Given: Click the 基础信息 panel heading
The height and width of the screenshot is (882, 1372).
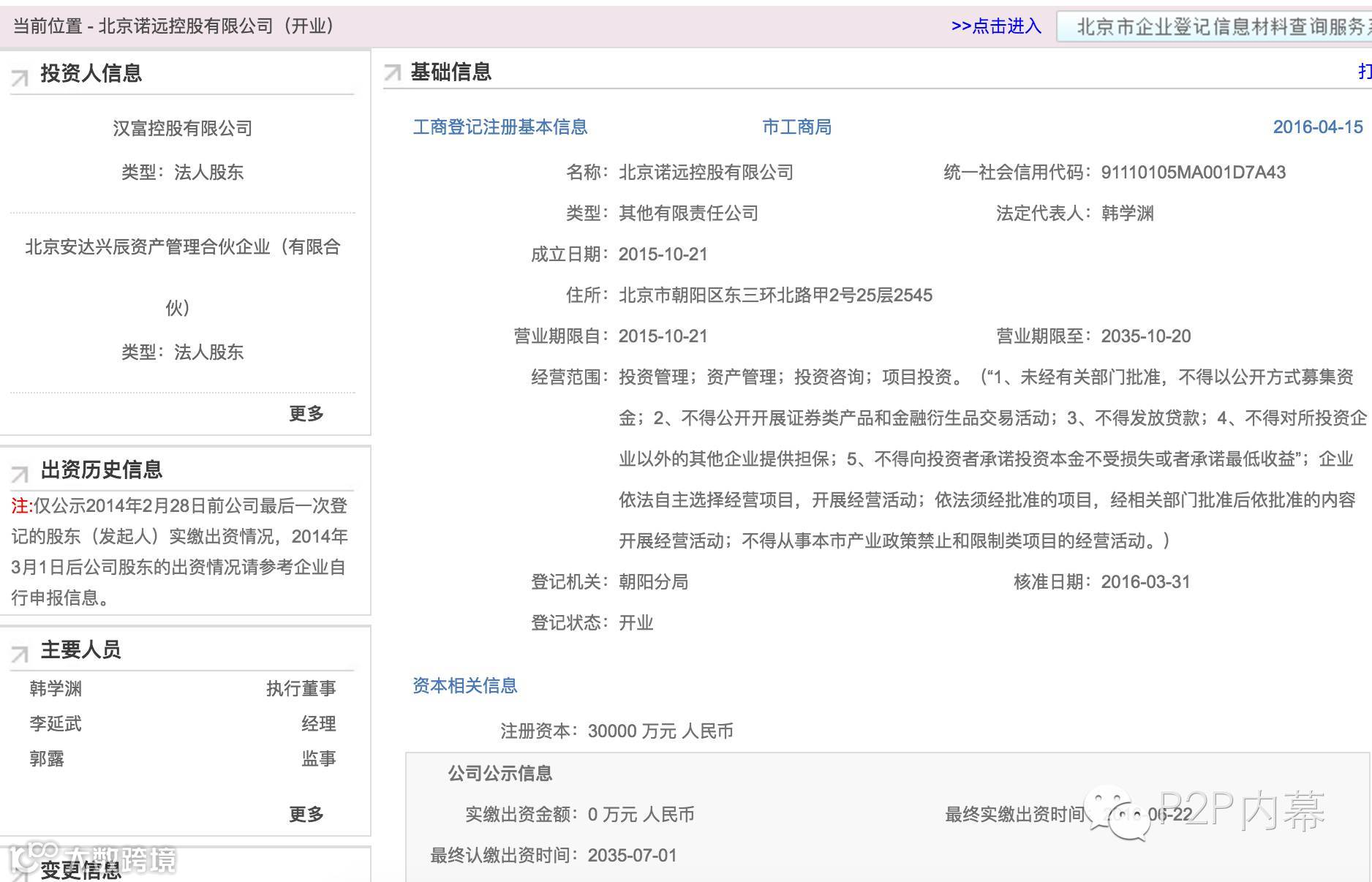Looking at the screenshot, I should tap(451, 72).
